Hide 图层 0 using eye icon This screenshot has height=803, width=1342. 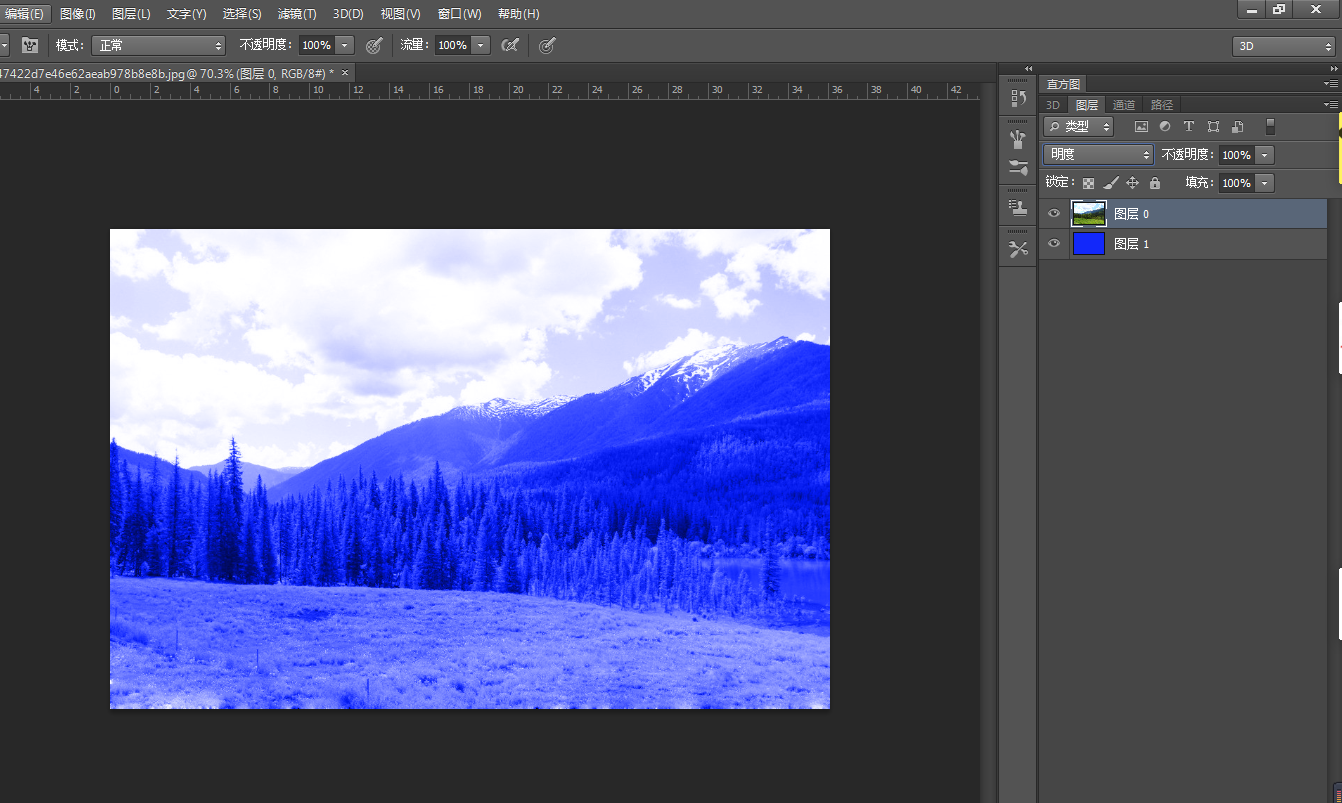coord(1054,214)
